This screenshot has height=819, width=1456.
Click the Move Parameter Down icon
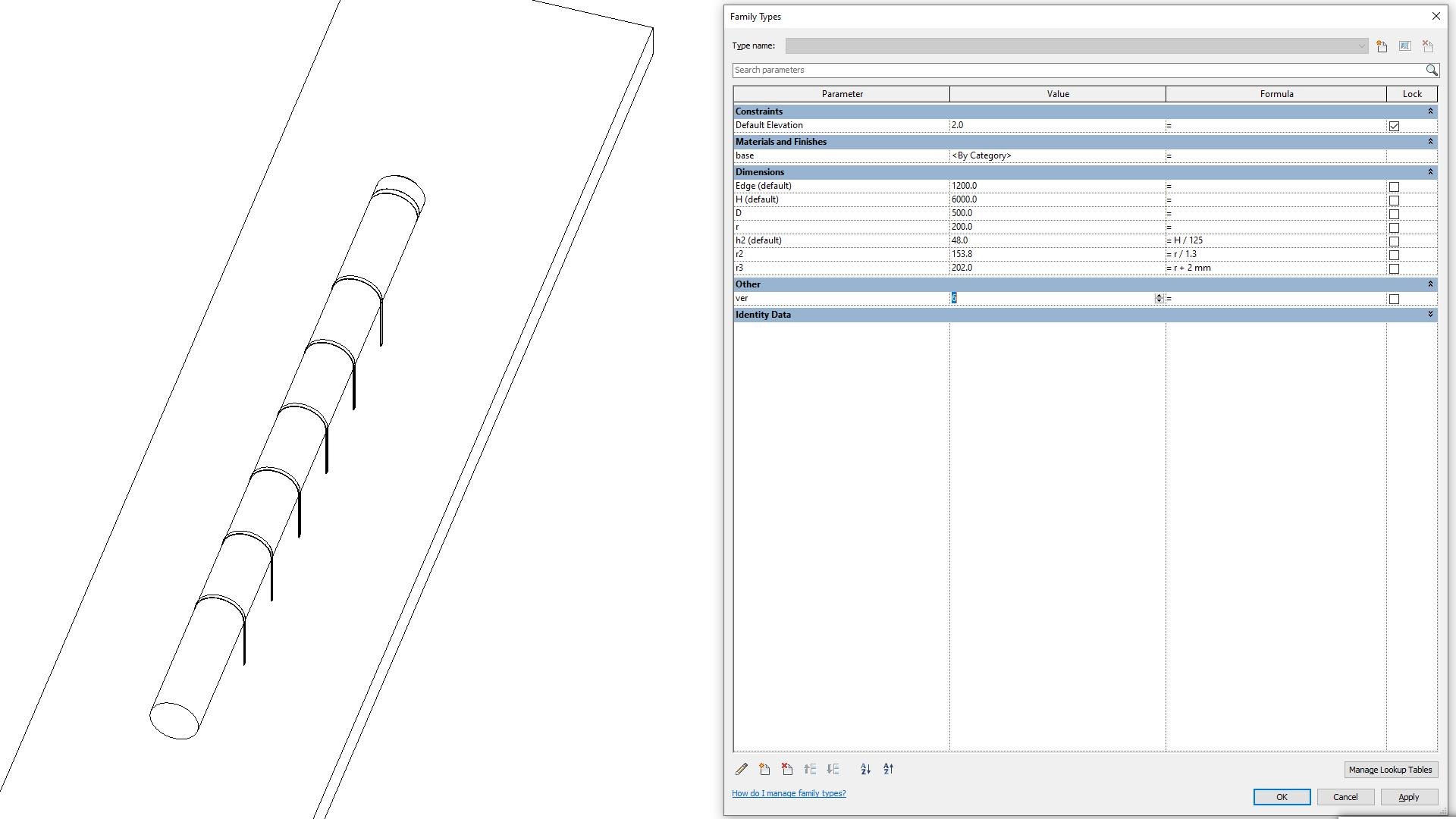pos(833,769)
